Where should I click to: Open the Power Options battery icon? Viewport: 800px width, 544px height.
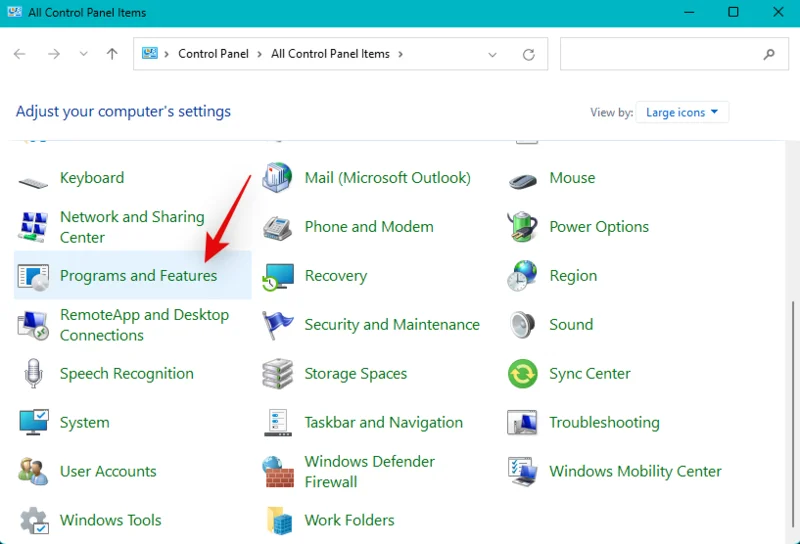click(x=522, y=227)
